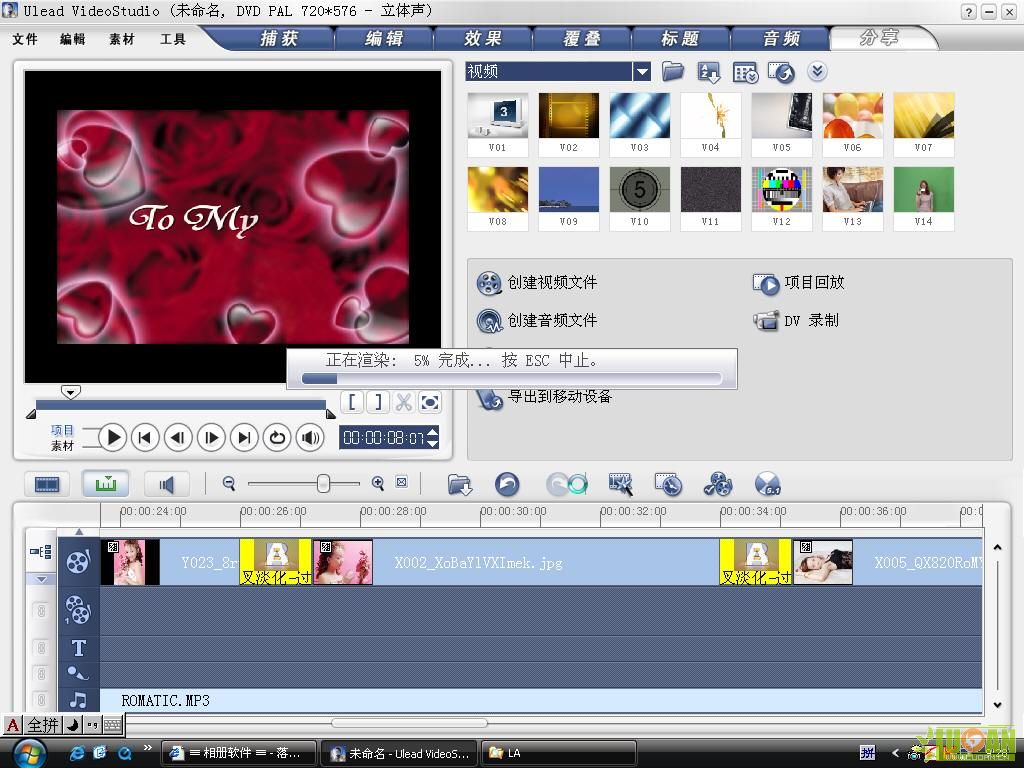1024x768 pixels.
Task: Toggle ripple editing lock on title track
Action: pos(41,648)
